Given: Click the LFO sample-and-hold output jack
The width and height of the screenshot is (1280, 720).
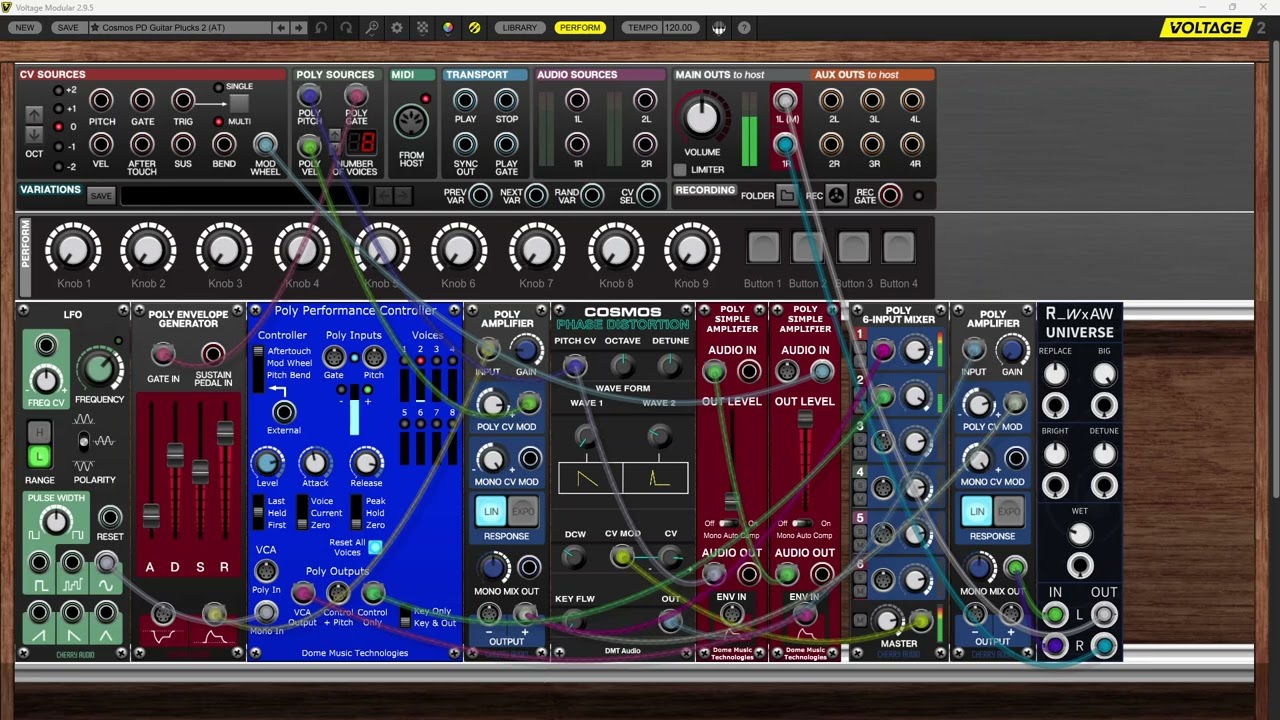Looking at the screenshot, I should click(x=72, y=562).
